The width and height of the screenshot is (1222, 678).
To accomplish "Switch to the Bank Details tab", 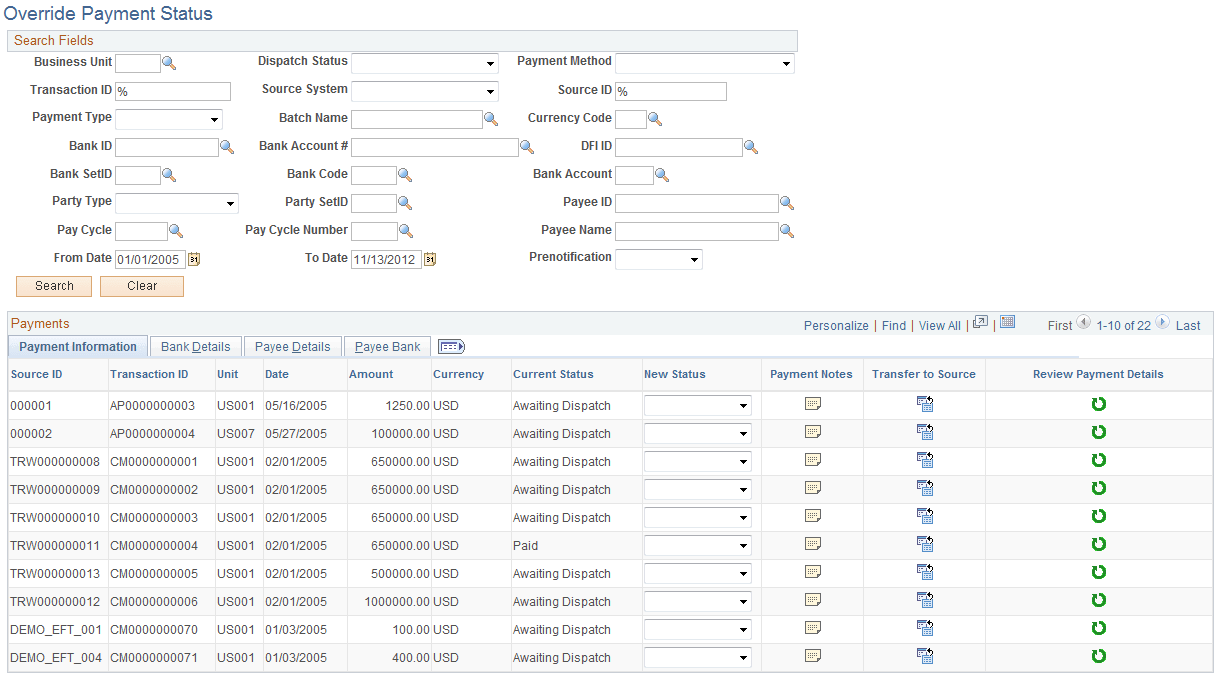I will click(195, 346).
